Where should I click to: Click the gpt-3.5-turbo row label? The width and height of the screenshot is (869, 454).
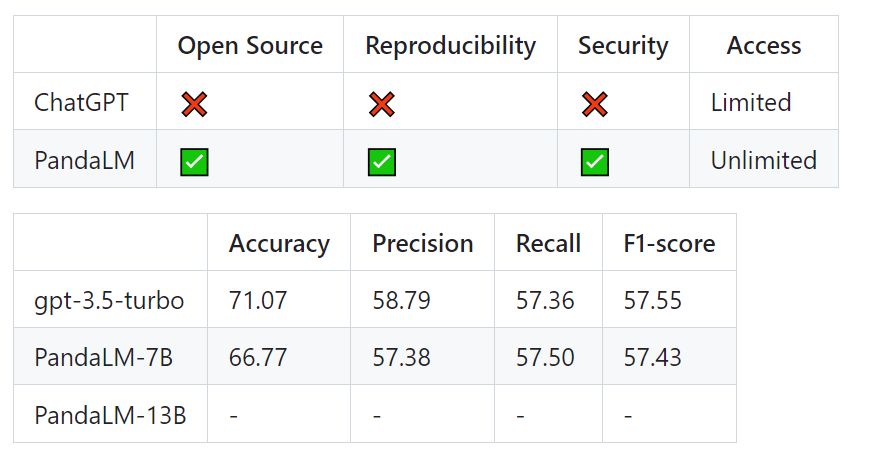coord(109,300)
